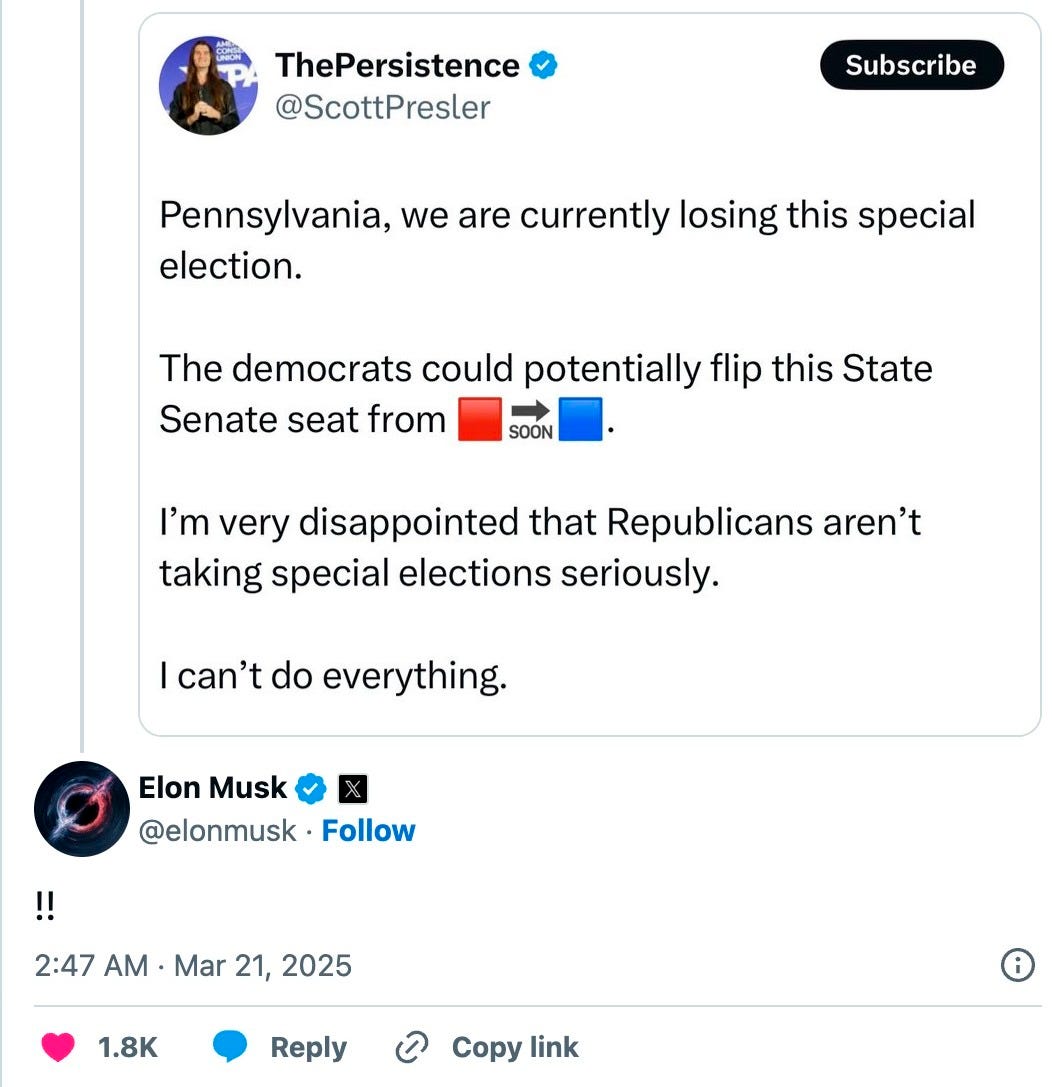Click the Mar 21, 2025 timestamp

click(190, 964)
